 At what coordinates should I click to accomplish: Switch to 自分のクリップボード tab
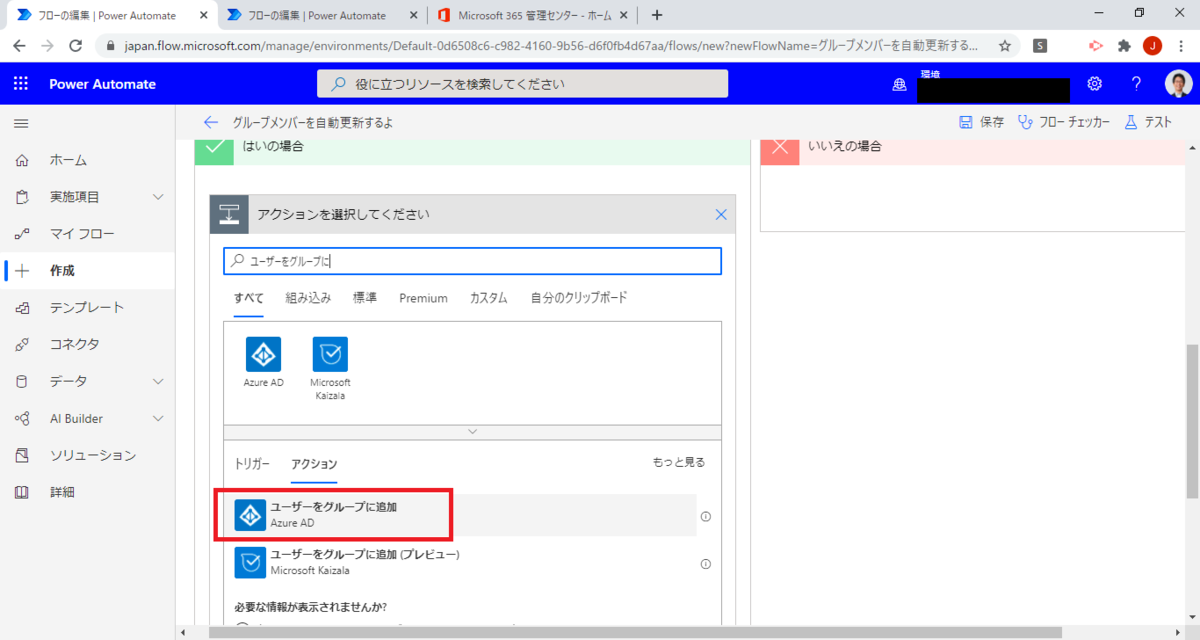[579, 298]
